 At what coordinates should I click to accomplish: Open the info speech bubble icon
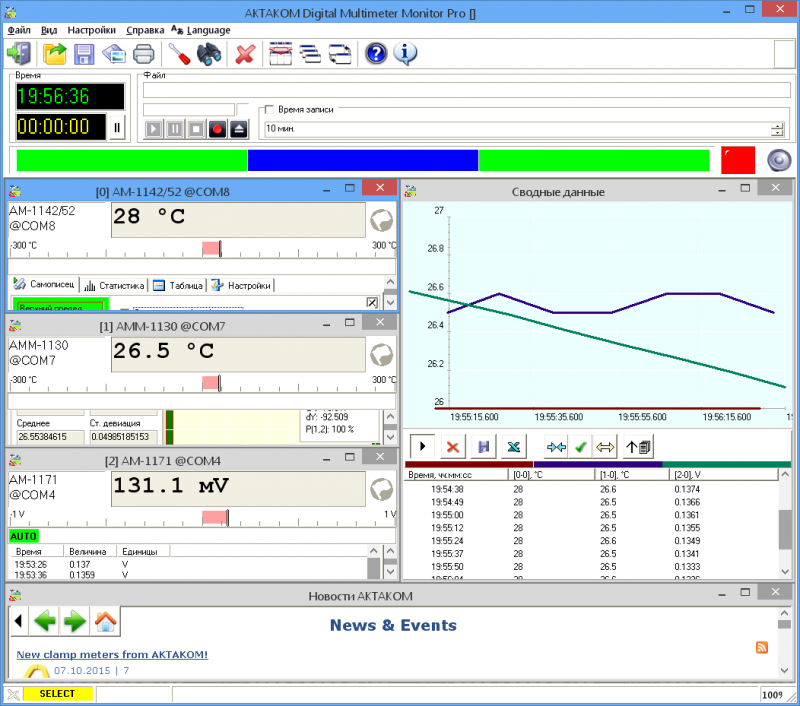click(x=406, y=54)
